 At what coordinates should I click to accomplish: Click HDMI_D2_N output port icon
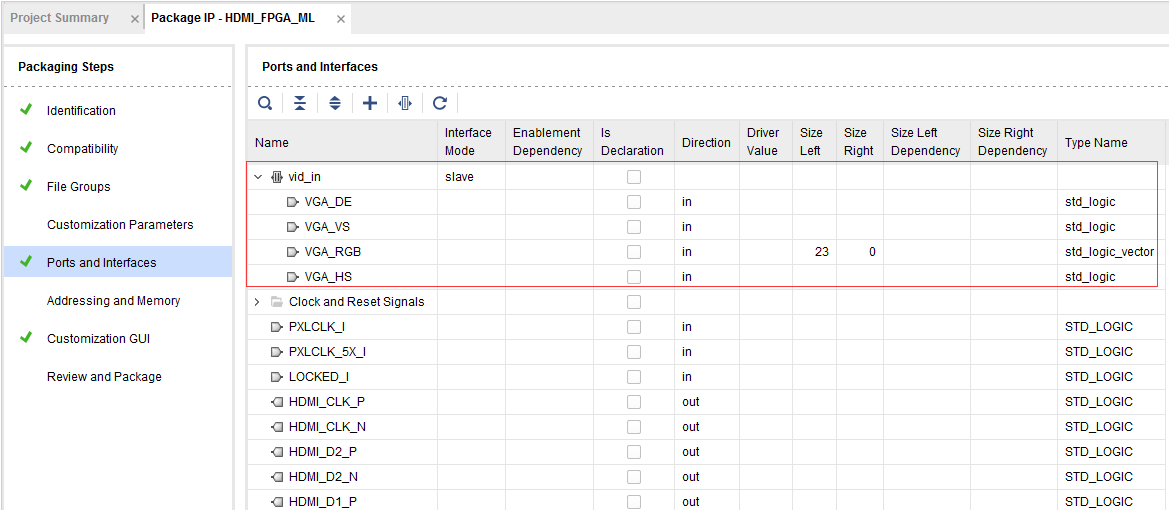277,476
